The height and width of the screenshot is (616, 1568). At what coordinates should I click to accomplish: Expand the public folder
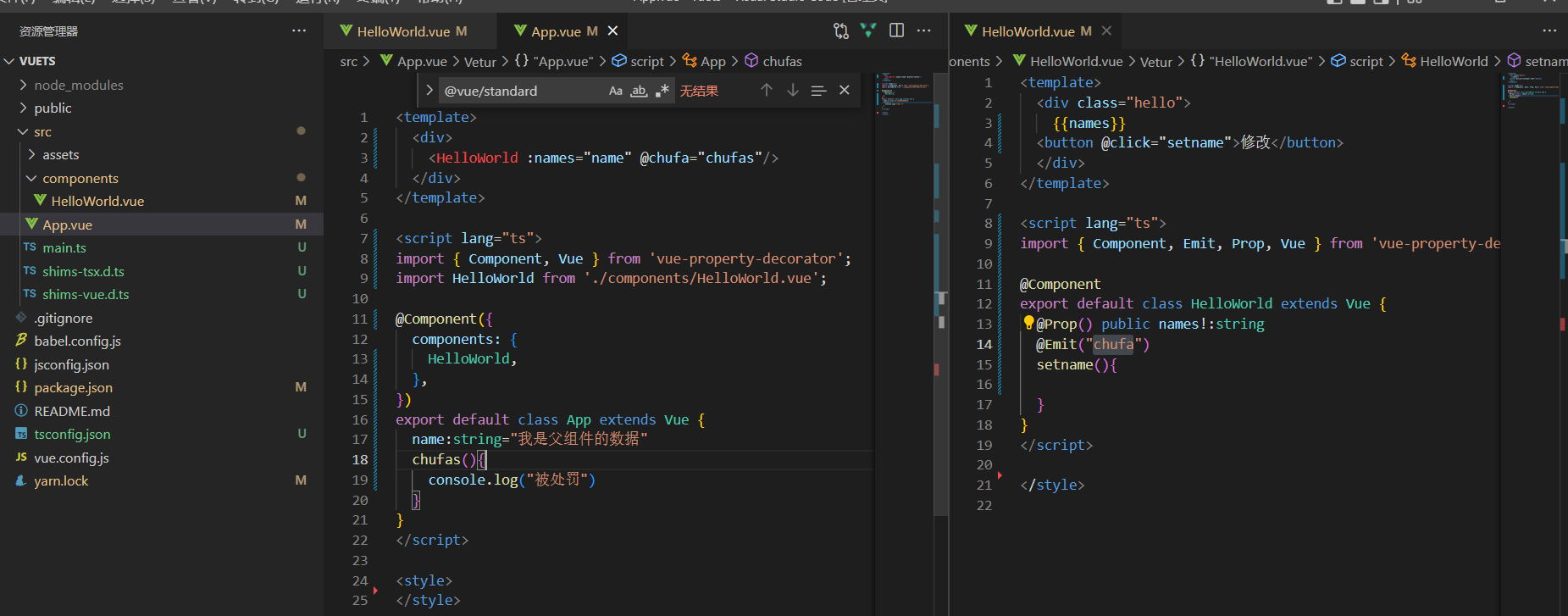click(x=23, y=108)
